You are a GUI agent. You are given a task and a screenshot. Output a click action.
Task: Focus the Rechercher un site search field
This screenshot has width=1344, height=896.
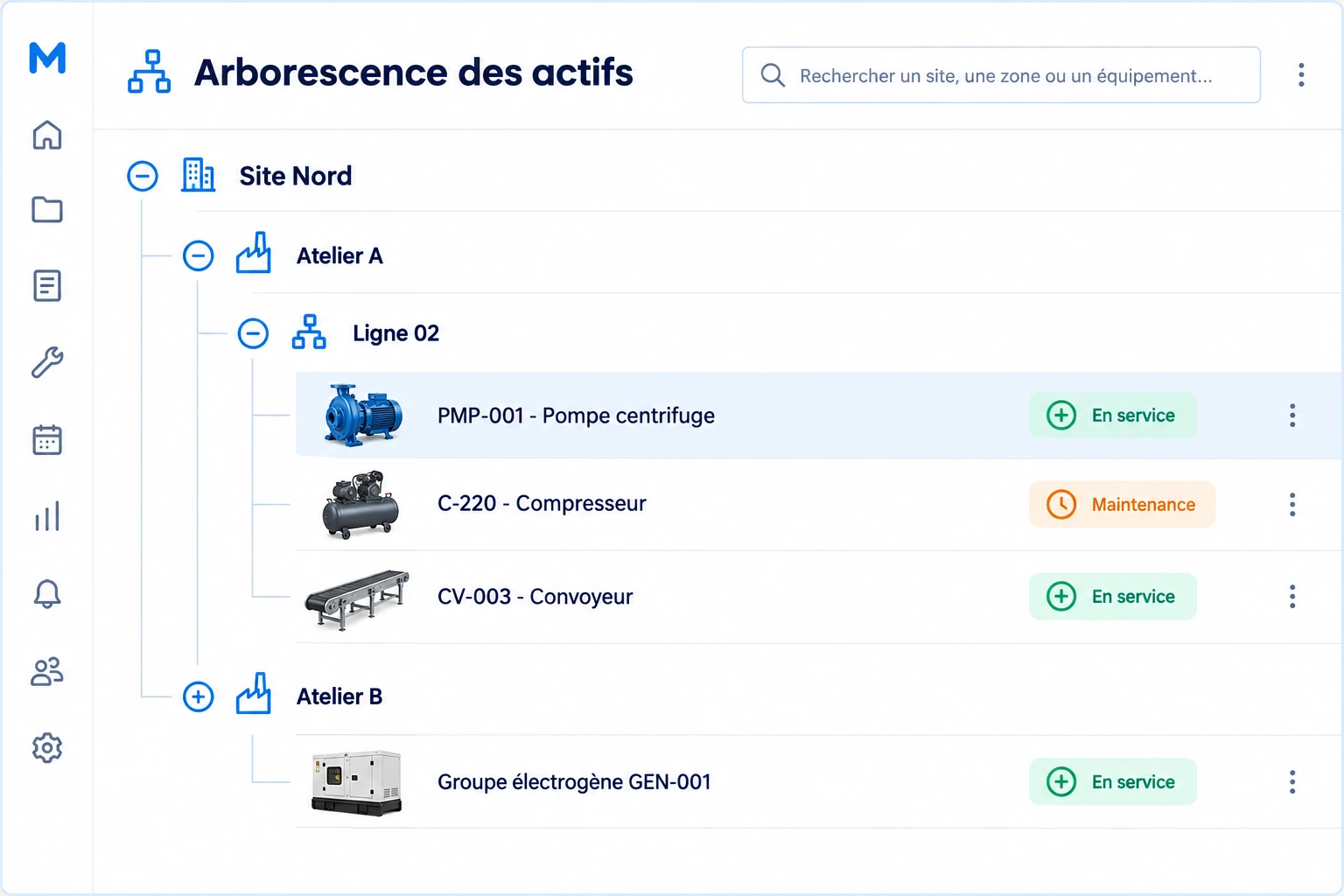coord(1001,75)
